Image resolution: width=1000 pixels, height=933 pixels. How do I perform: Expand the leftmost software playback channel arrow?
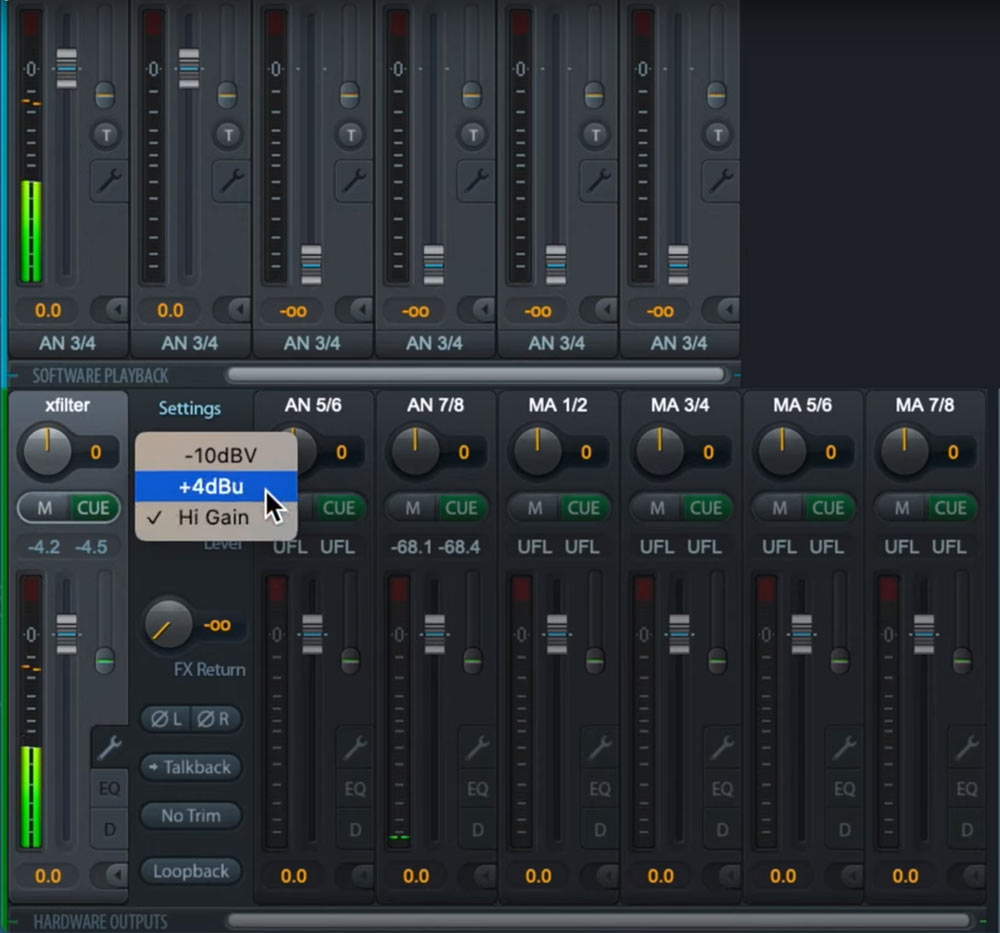(x=111, y=310)
